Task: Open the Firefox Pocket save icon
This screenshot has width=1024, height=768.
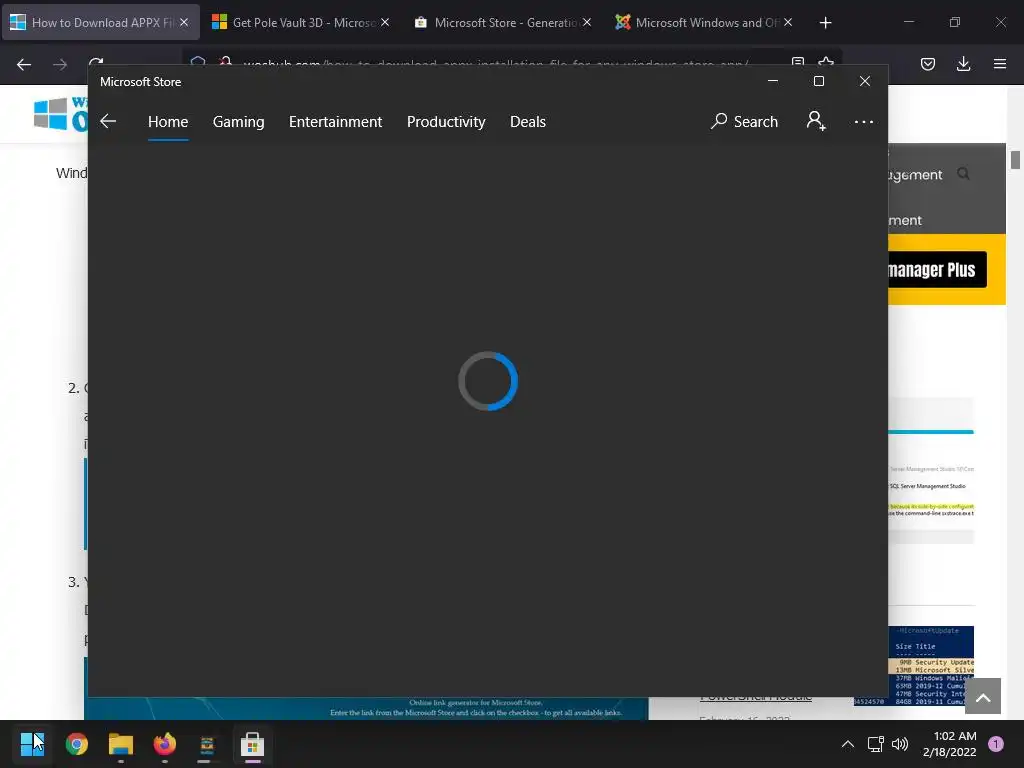Action: pyautogui.click(x=927, y=64)
